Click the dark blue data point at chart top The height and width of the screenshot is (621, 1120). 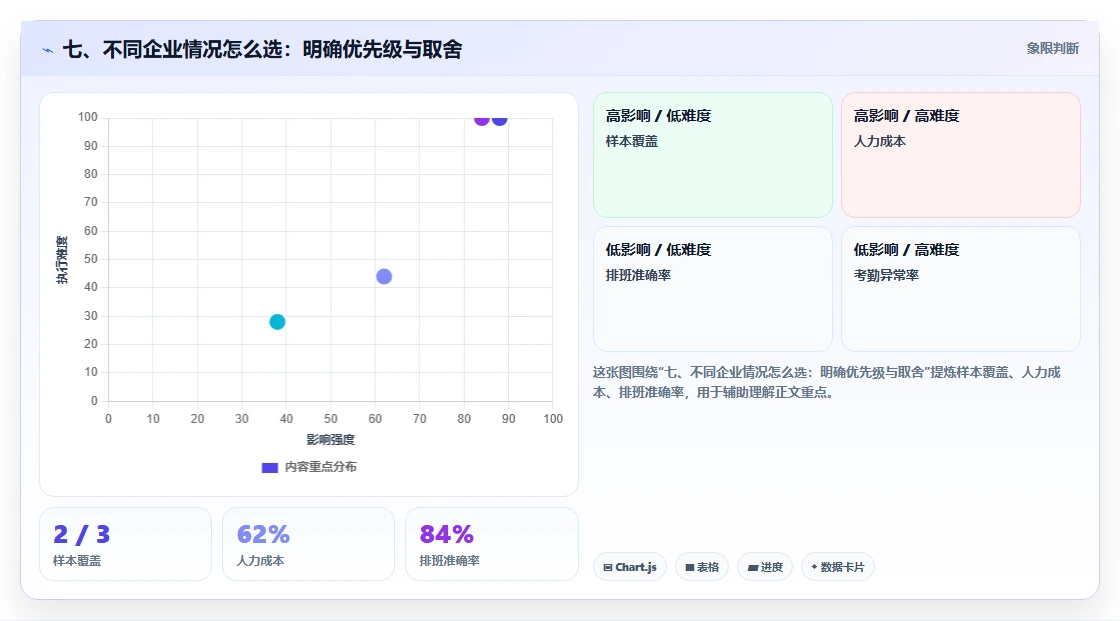tap(499, 119)
